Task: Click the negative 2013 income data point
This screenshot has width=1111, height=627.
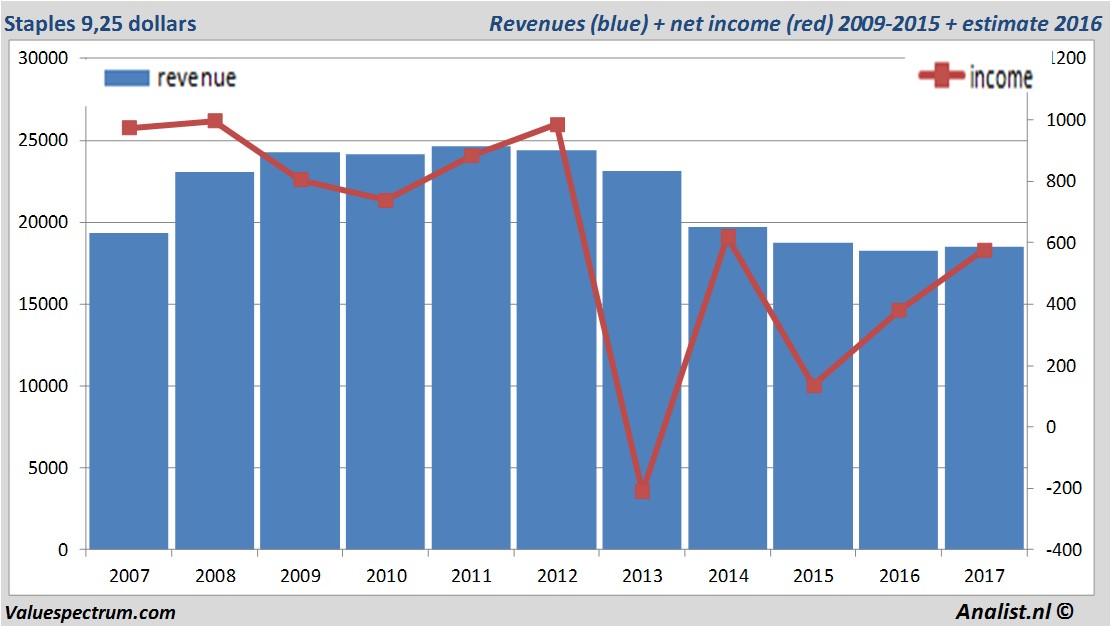Action: [x=642, y=490]
